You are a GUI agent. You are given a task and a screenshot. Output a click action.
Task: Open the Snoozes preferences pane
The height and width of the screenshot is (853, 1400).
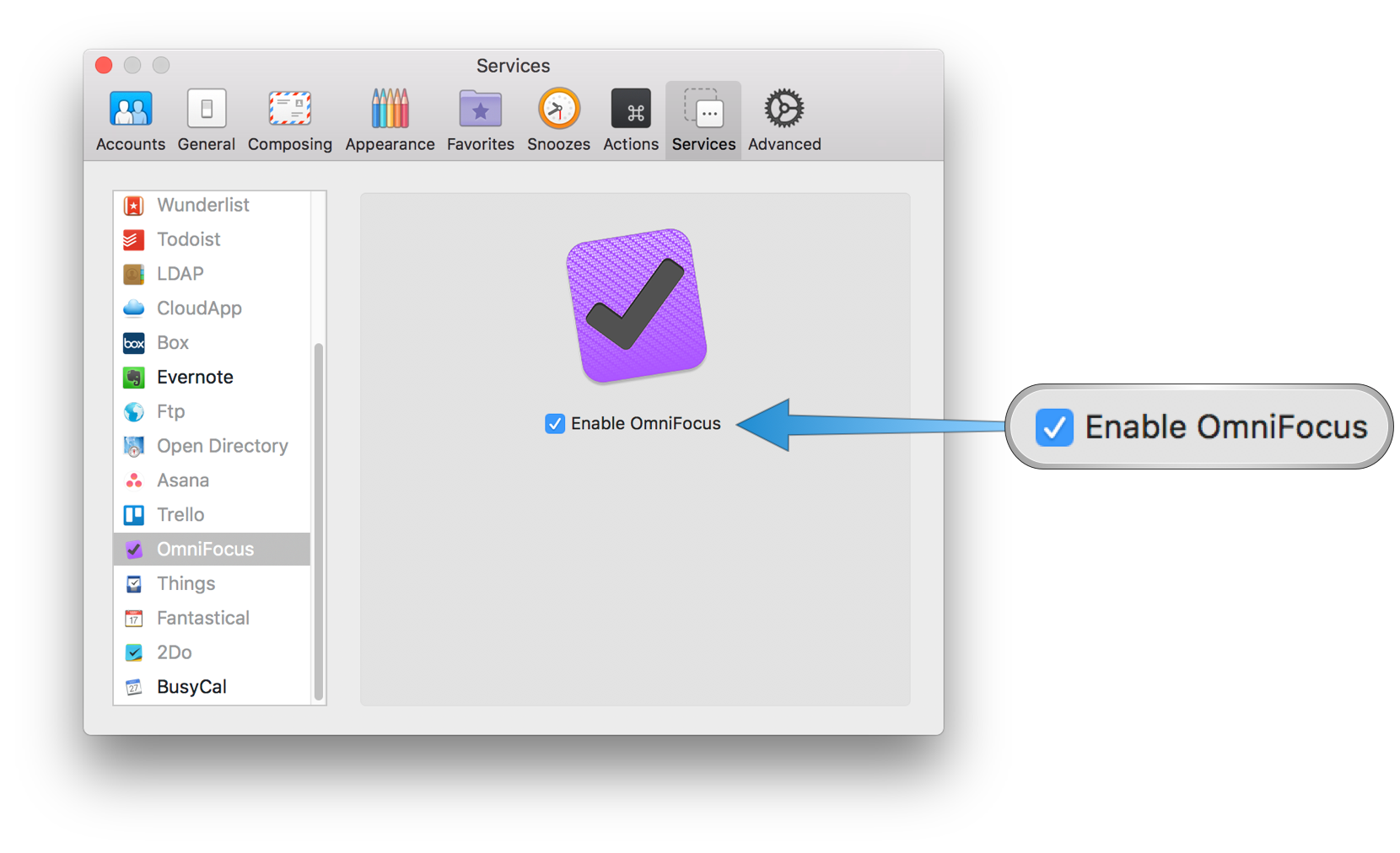558,121
